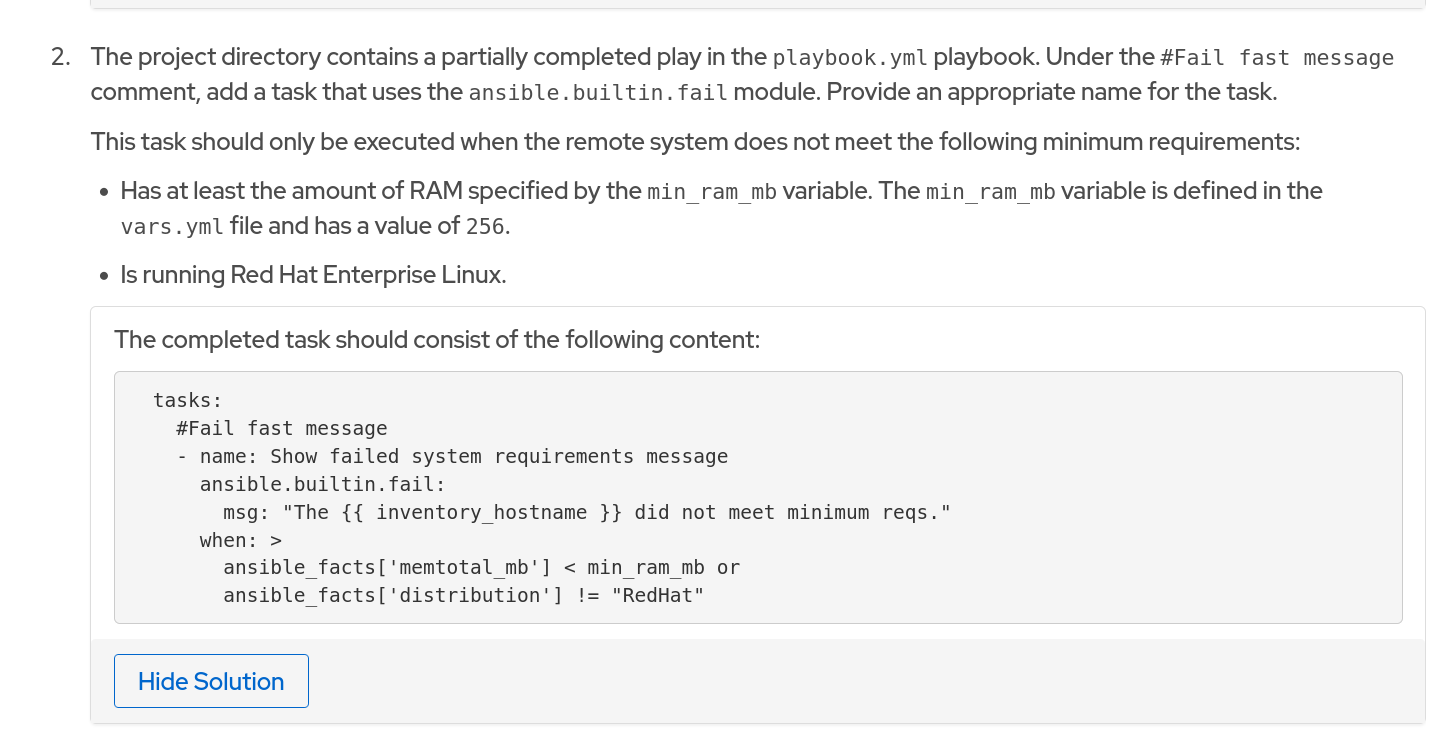Image resolution: width=1451 pixels, height=739 pixels.
Task: Click the inline #Fail fast message text in paragraph
Action: pyautogui.click(x=1277, y=58)
